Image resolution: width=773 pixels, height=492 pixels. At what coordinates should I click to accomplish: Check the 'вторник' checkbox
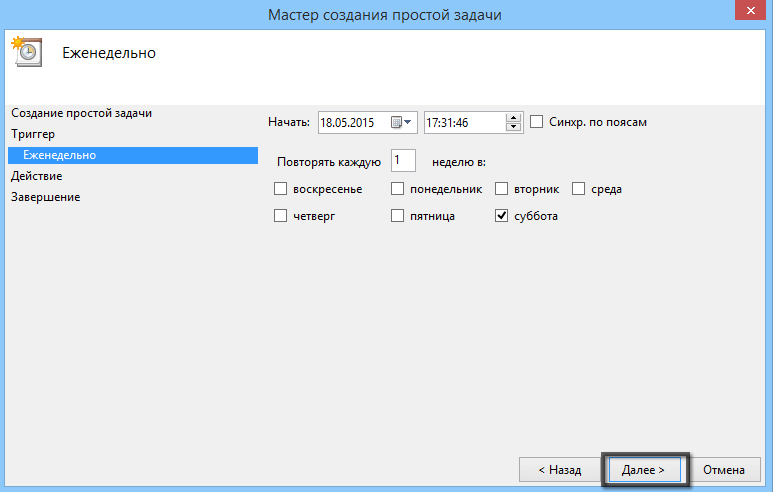(501, 189)
